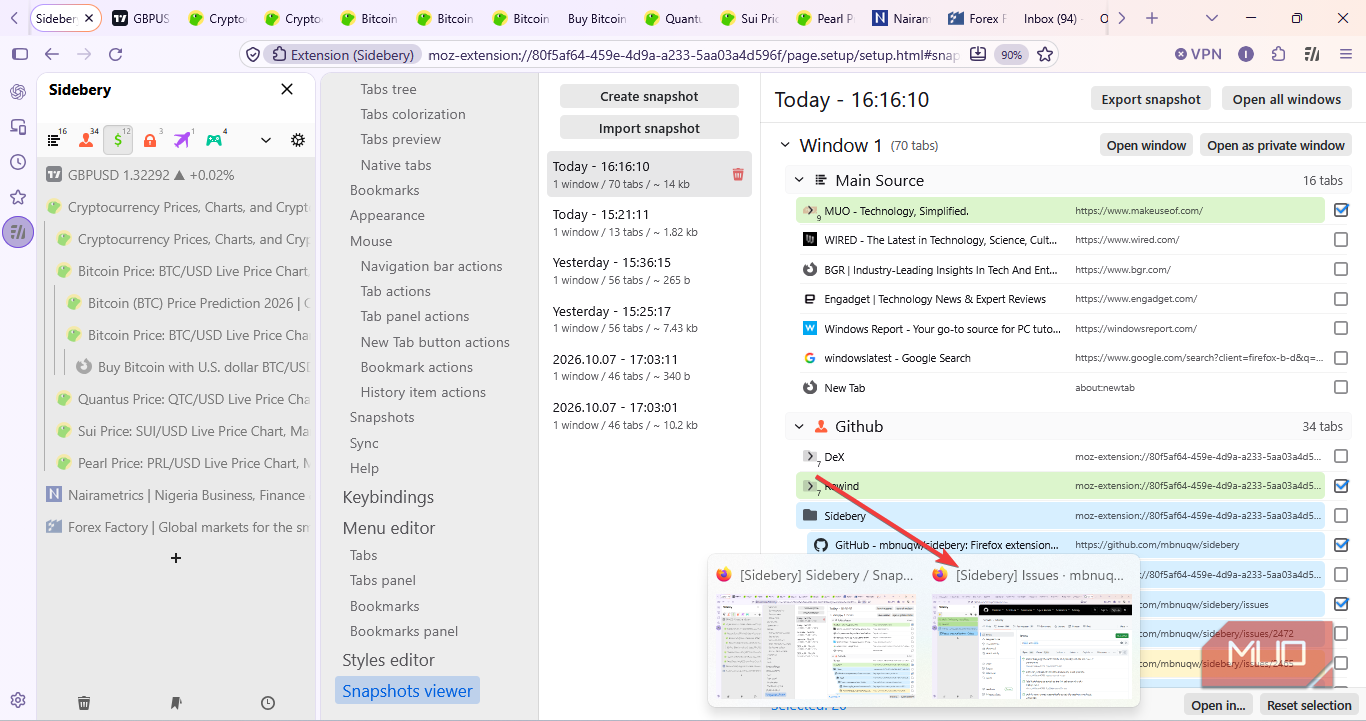Click the Import snapshot button
The height and width of the screenshot is (721, 1366).
click(x=649, y=128)
